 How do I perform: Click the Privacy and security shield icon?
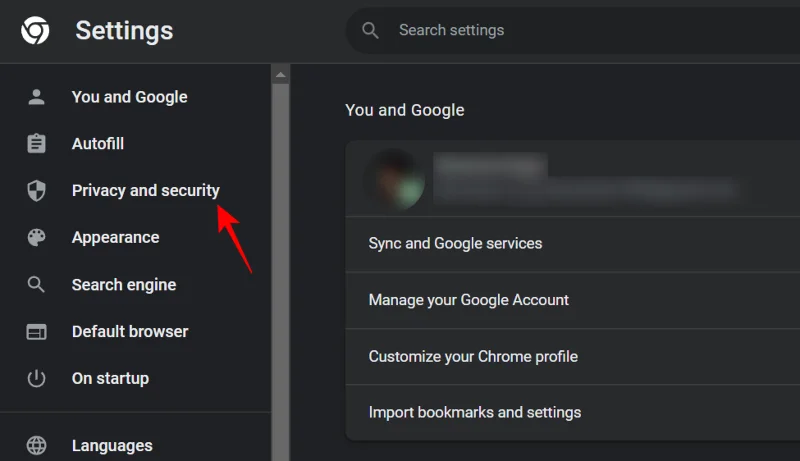point(37,191)
